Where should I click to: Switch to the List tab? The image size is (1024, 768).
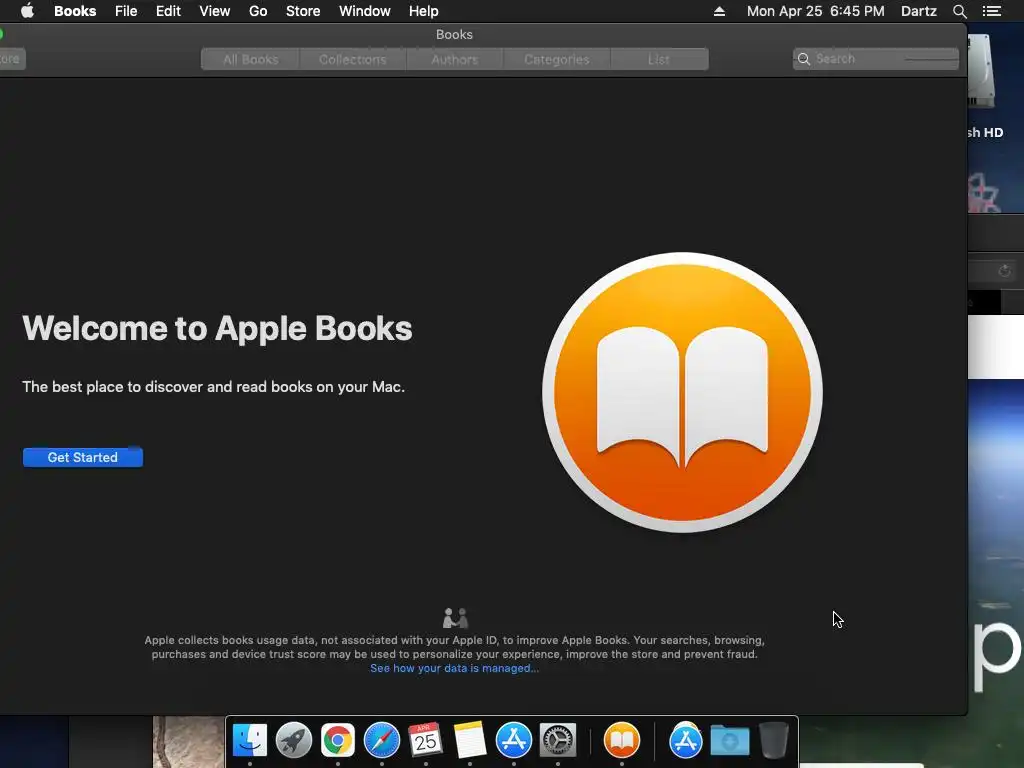(659, 59)
